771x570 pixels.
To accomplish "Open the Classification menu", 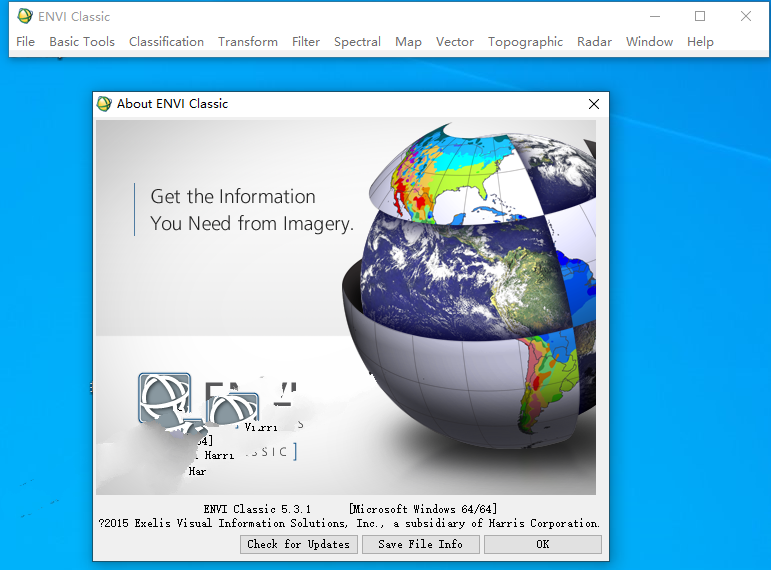I will (x=166, y=42).
